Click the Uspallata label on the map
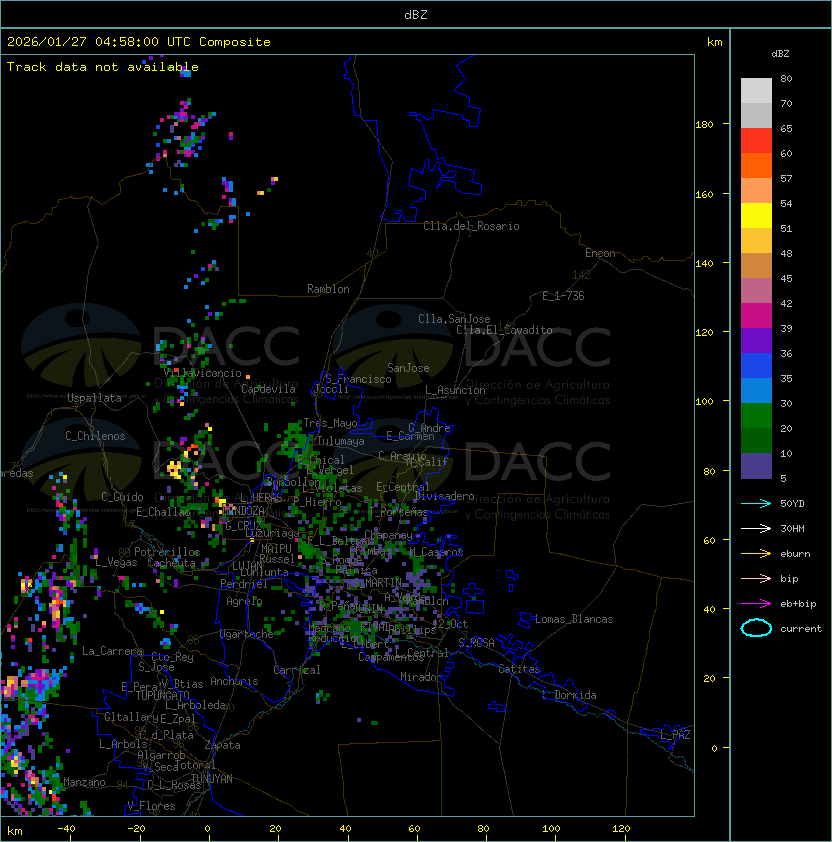The height and width of the screenshot is (842, 832). coord(94,398)
